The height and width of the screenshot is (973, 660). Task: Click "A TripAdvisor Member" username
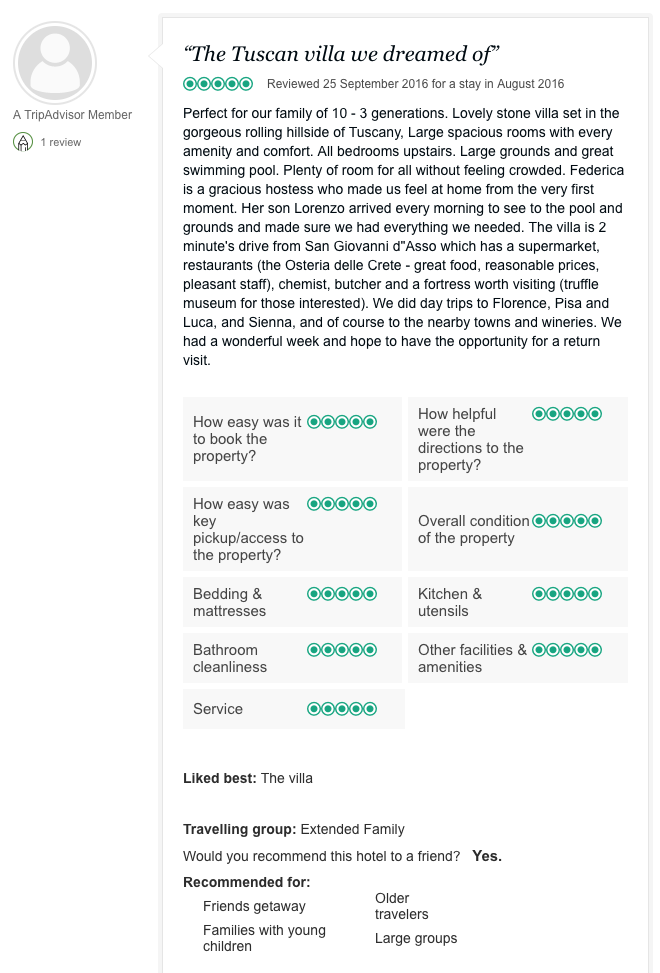72,115
